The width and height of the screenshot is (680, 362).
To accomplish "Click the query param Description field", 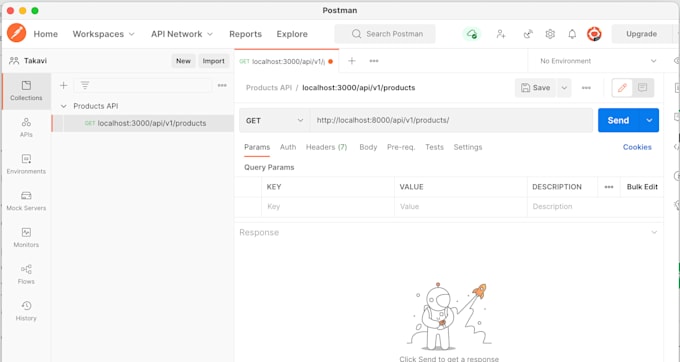I will pos(595,207).
